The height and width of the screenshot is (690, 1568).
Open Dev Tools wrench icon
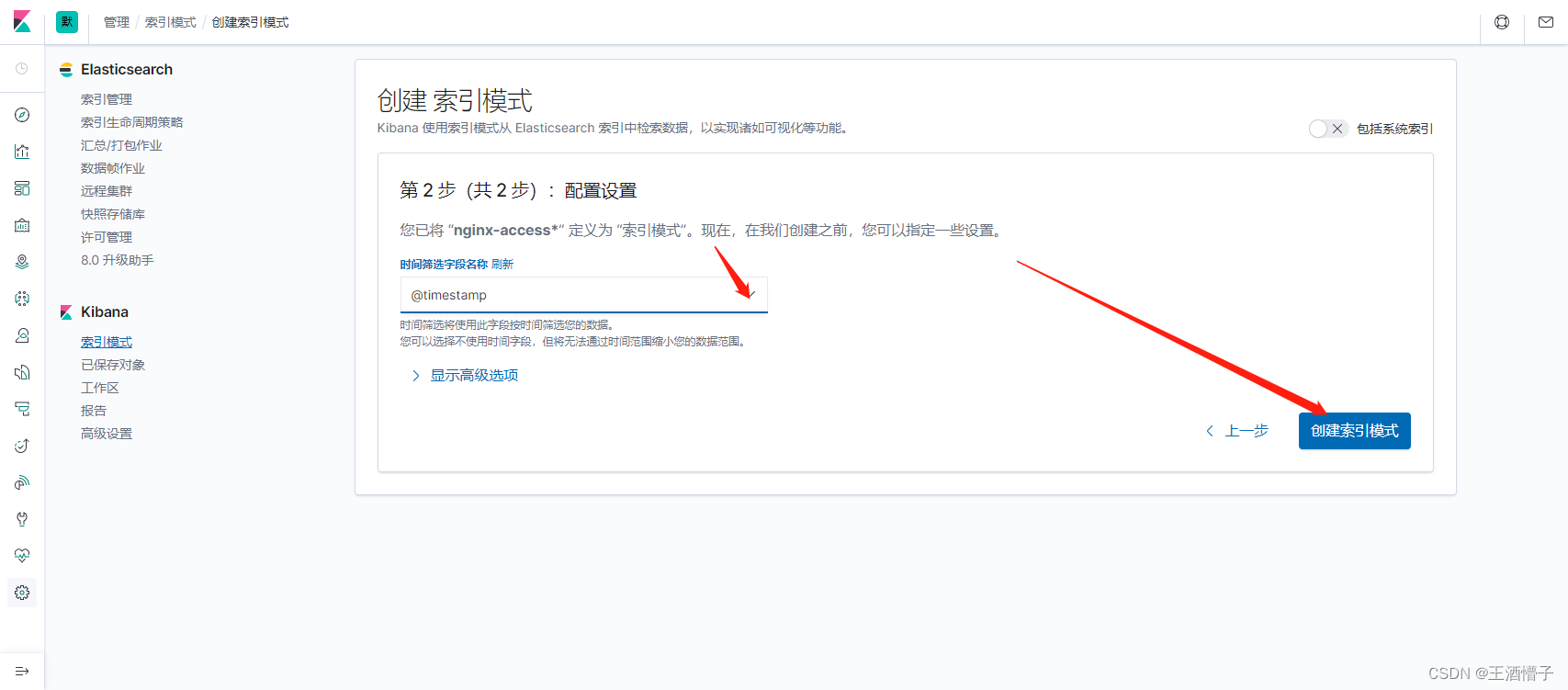pyautogui.click(x=22, y=519)
